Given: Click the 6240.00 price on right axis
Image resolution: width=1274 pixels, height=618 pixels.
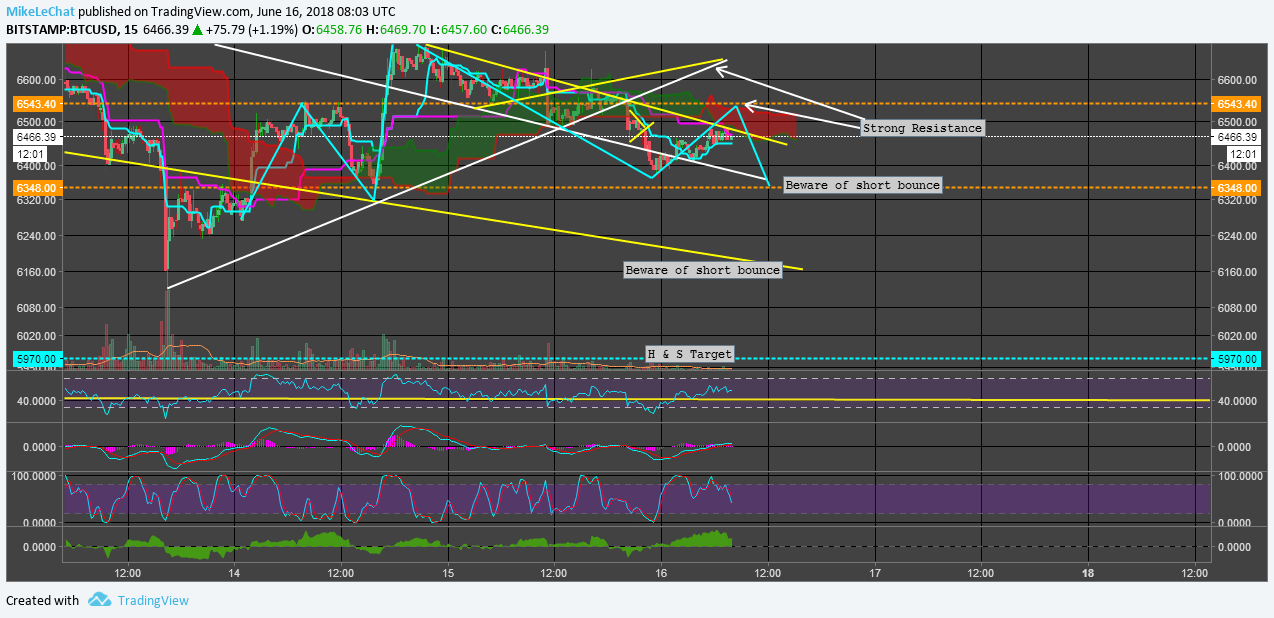Looking at the screenshot, I should point(1236,236).
